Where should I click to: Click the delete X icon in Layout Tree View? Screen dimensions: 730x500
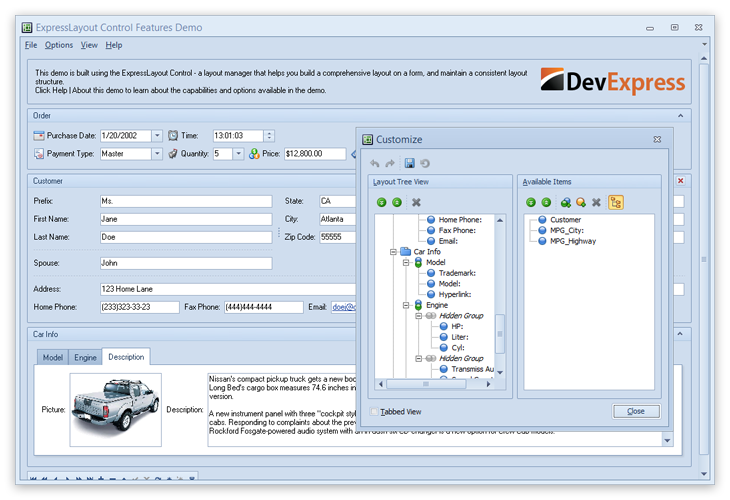coord(416,202)
